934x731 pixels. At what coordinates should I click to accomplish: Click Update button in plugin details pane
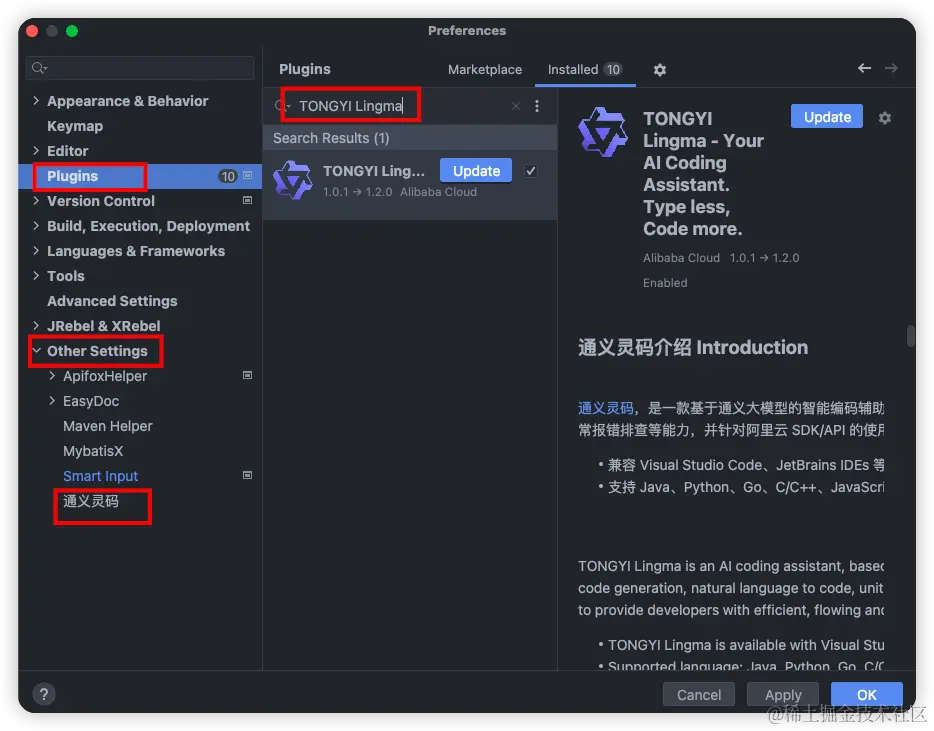[x=827, y=117]
